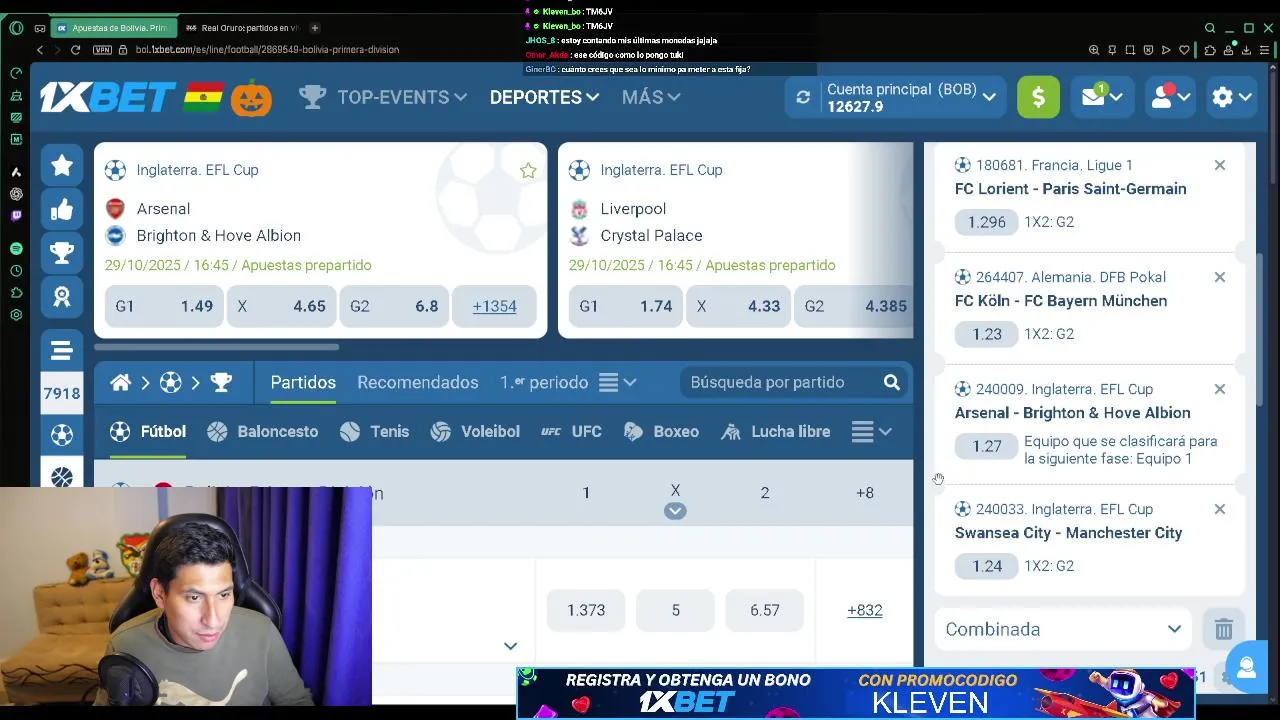The height and width of the screenshot is (720, 1280).
Task: Open Favorites star in left sidebar
Action: [62, 165]
